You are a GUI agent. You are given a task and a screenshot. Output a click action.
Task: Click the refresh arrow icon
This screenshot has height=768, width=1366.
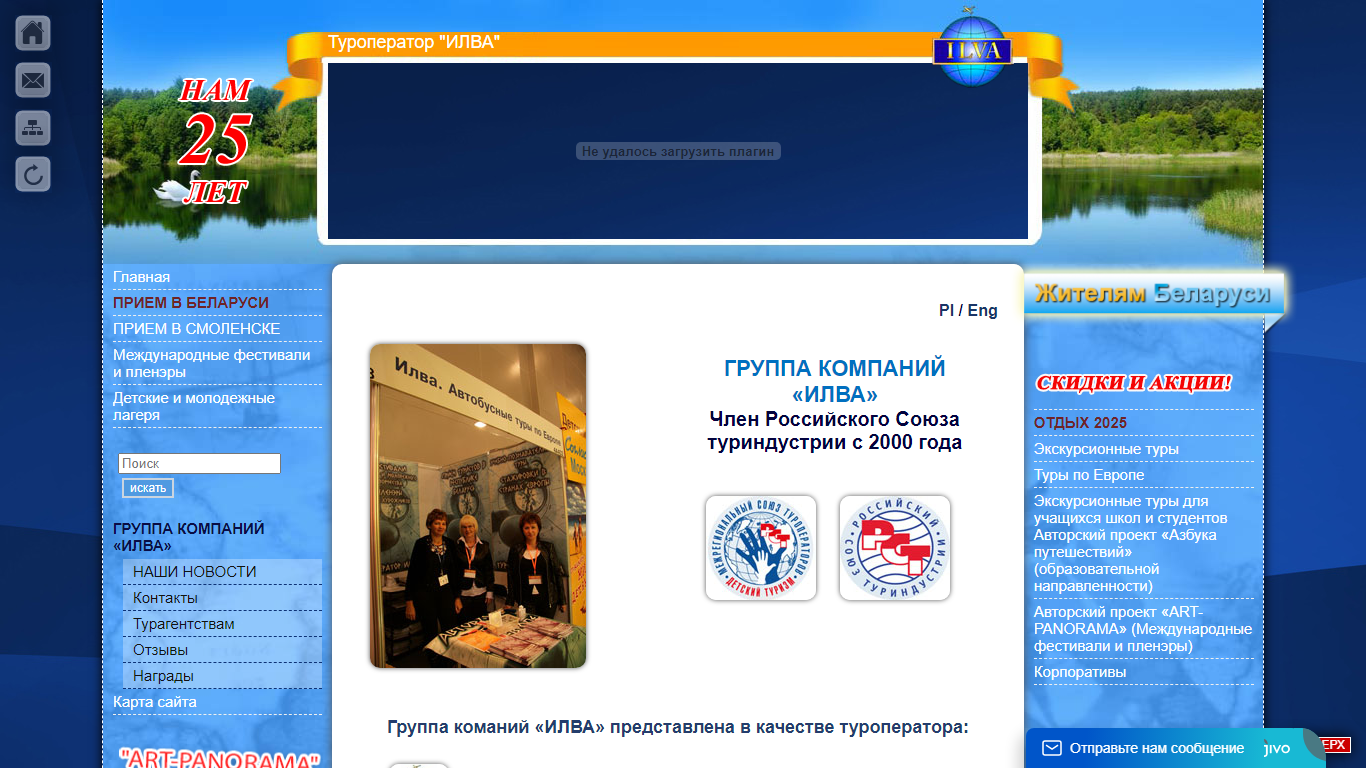coord(33,175)
